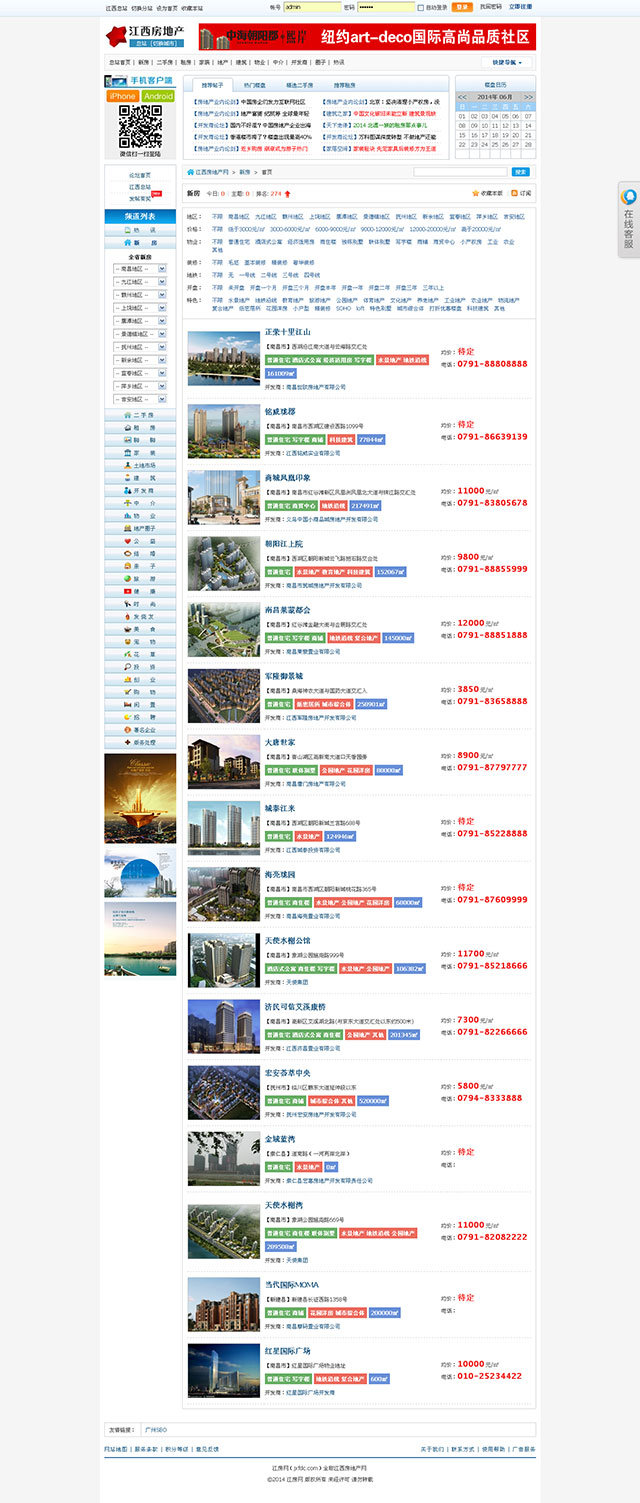Click the 公益 heart icon in sidebar
This screenshot has height=1503, width=640.
127,540
